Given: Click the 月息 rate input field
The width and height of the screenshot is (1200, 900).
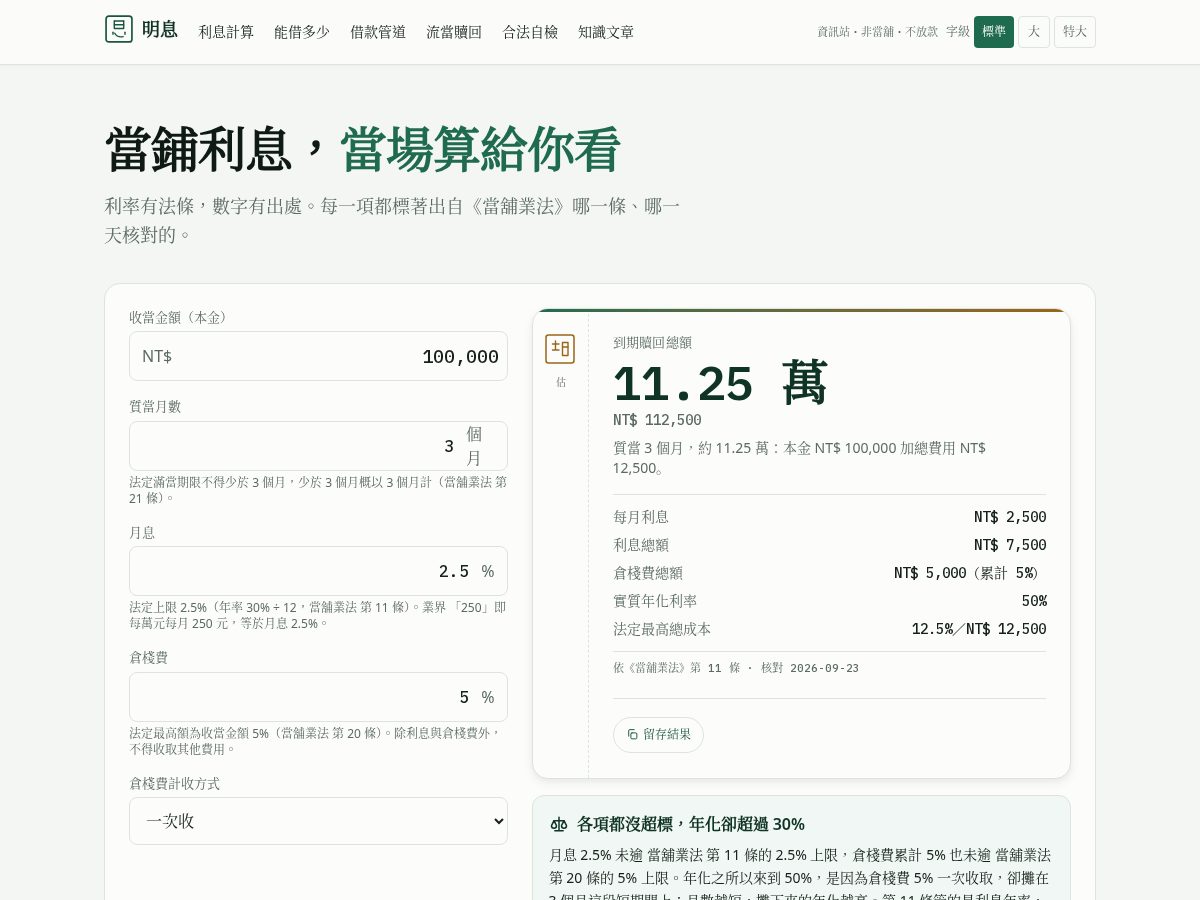Looking at the screenshot, I should pos(318,571).
